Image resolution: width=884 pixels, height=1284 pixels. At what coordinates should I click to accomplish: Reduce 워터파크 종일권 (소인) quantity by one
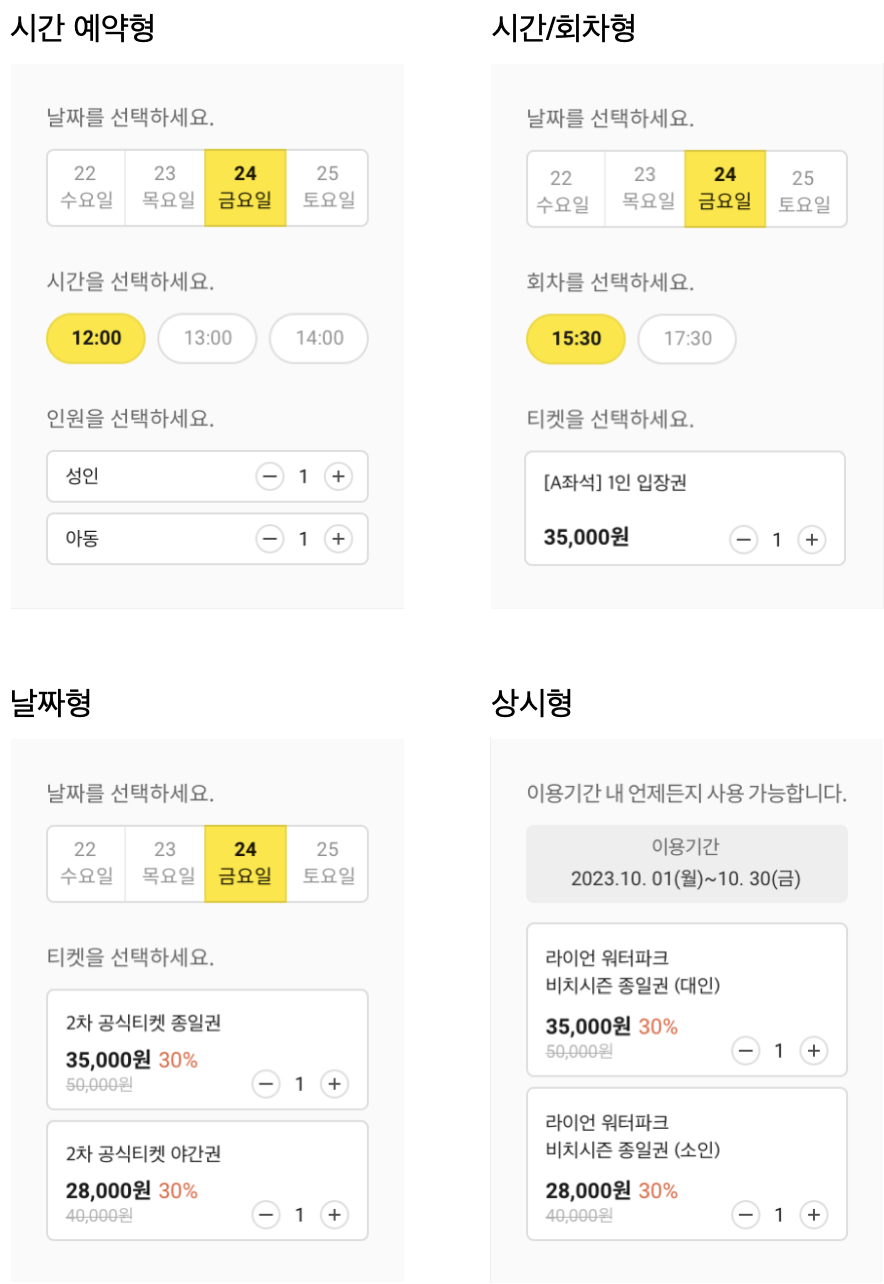click(x=746, y=1215)
